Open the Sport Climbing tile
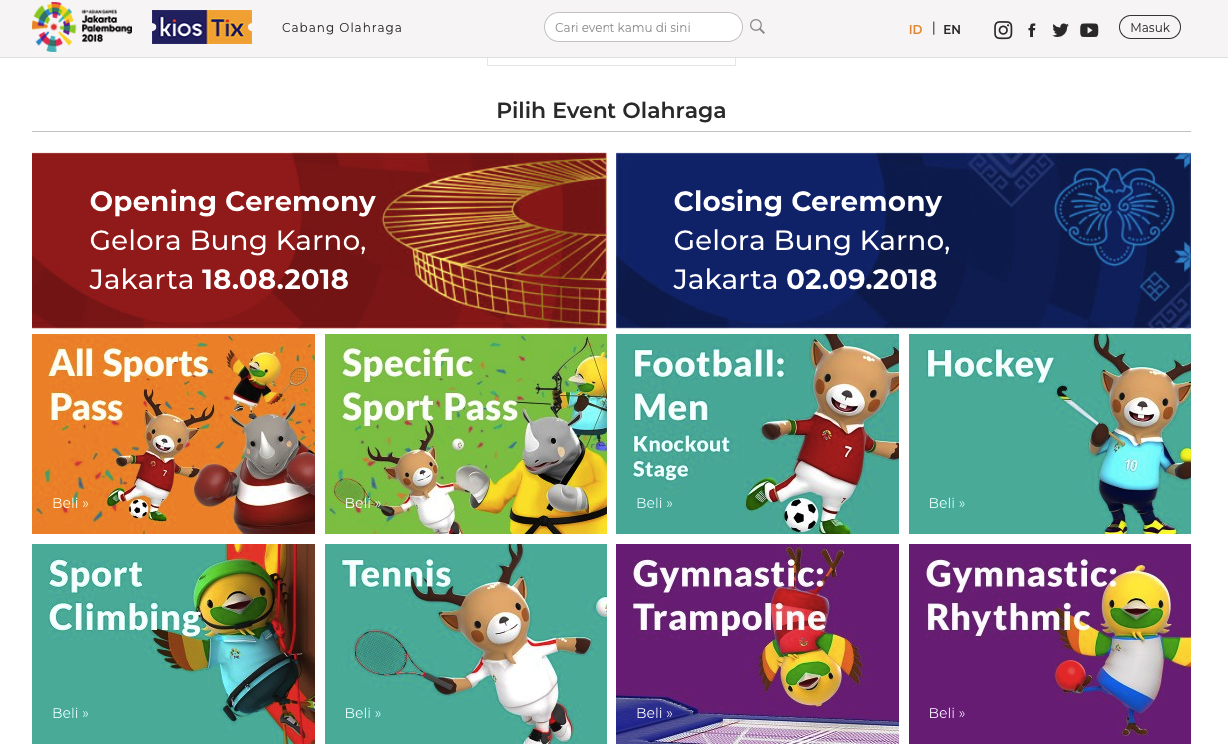 coord(173,644)
